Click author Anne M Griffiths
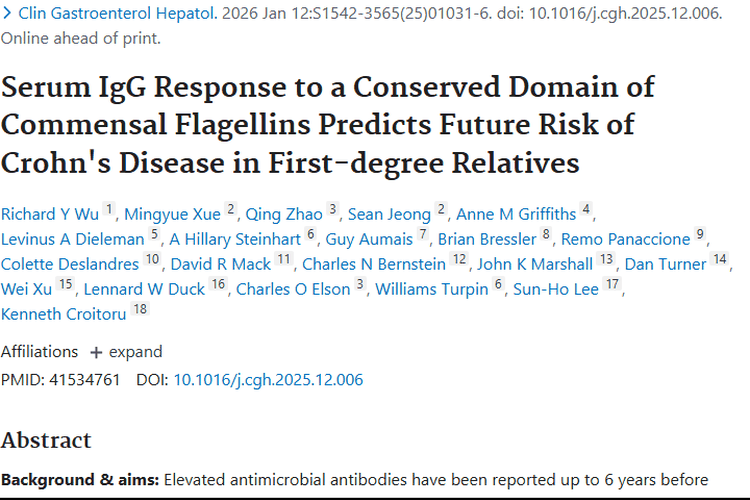 (x=516, y=213)
